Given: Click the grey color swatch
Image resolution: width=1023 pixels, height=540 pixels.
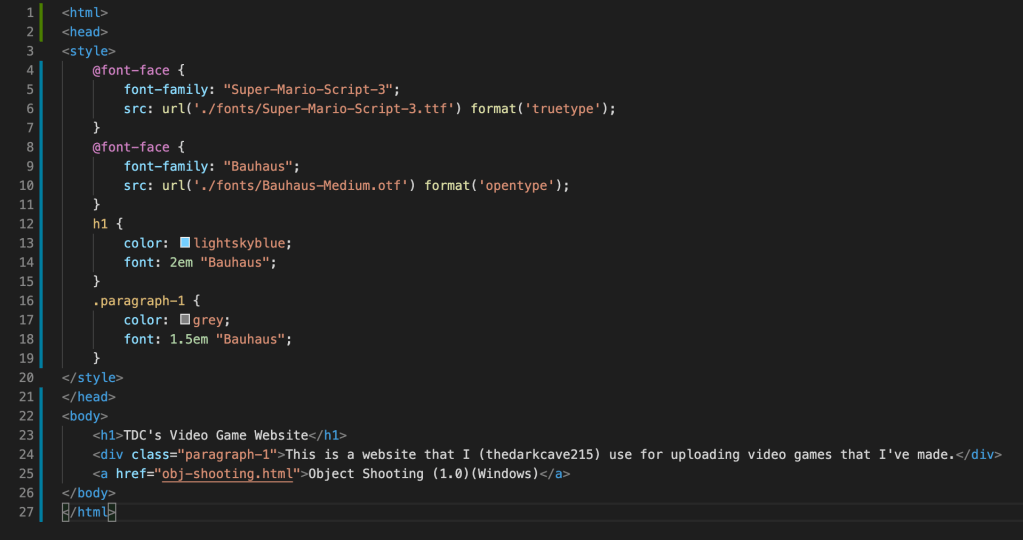Looking at the screenshot, I should pyautogui.click(x=185, y=320).
